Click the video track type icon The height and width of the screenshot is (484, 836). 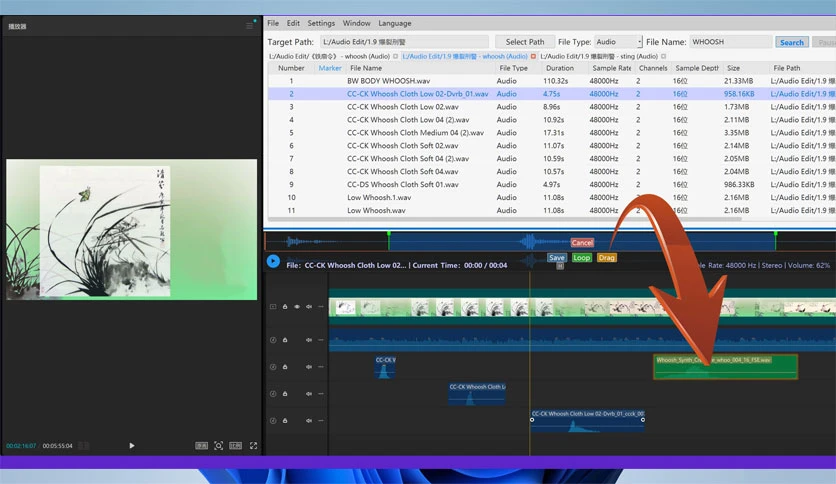[273, 306]
